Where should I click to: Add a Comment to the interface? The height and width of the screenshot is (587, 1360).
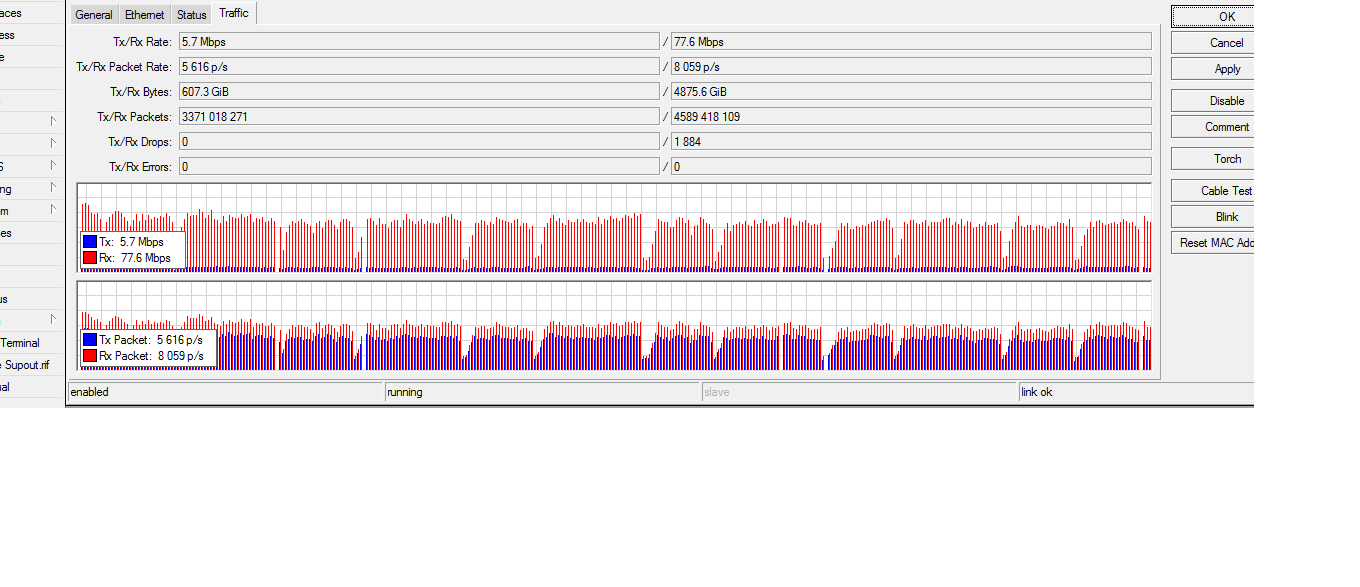pyautogui.click(x=1212, y=127)
